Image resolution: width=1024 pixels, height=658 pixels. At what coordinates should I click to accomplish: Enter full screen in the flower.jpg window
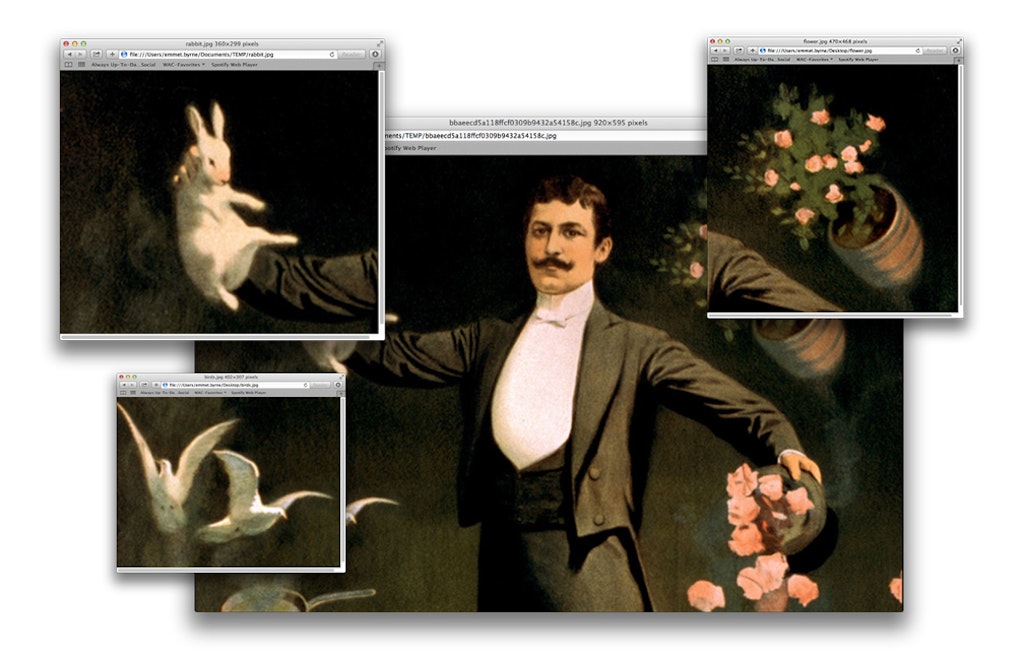957,41
